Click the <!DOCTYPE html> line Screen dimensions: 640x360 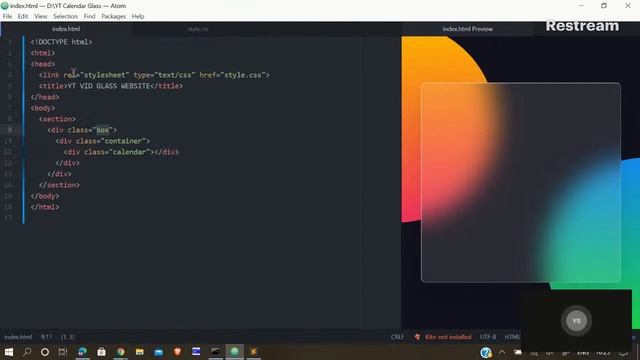[61, 42]
